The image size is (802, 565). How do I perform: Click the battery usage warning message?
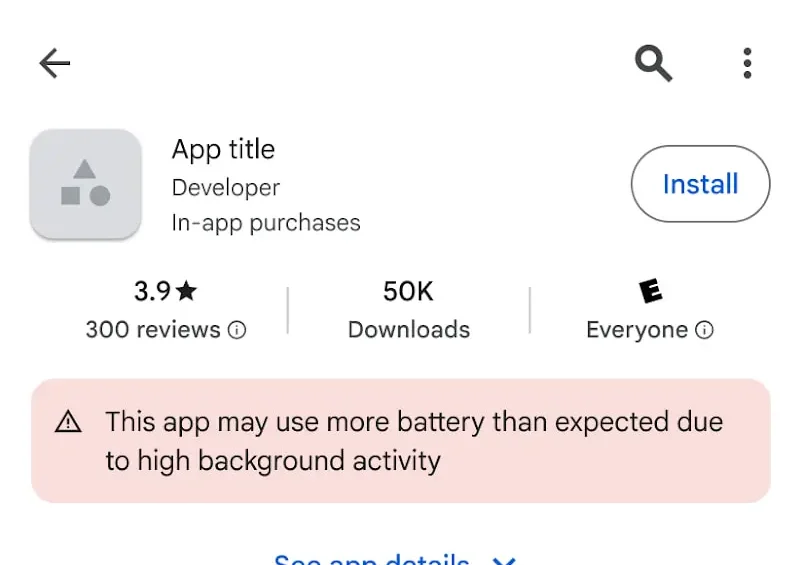pos(414,440)
